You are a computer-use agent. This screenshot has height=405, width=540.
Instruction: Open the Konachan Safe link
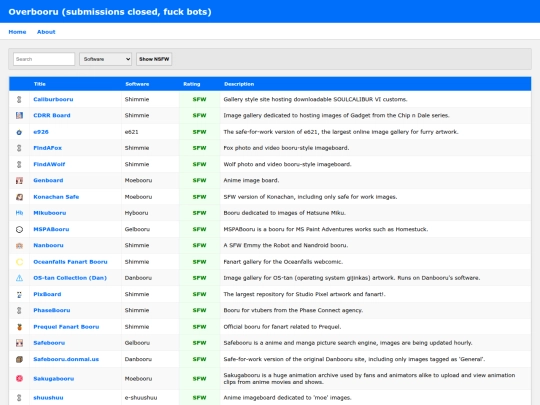tap(56, 197)
